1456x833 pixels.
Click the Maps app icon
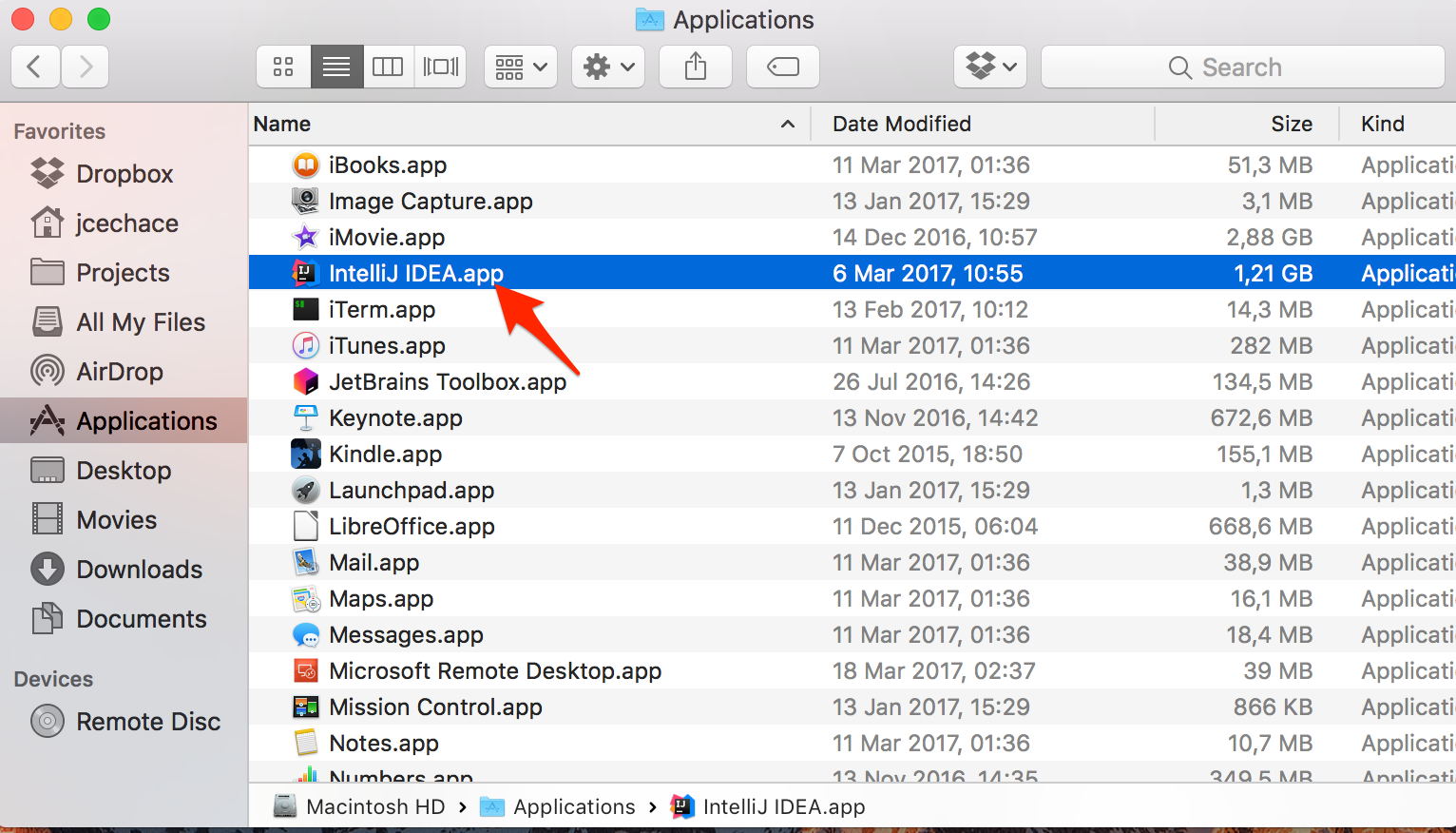pos(305,598)
